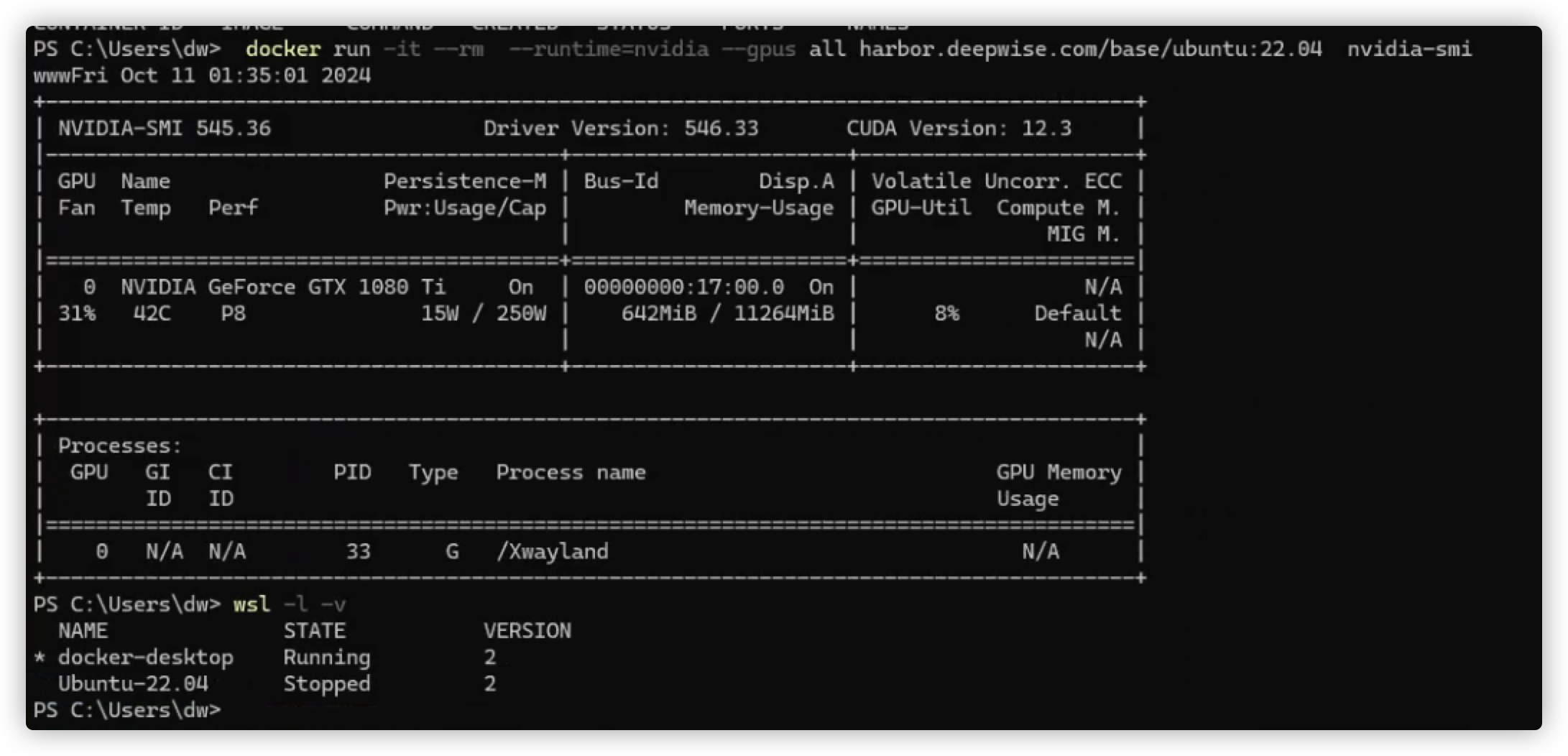Click the 'Pwr:Usage/Cap' header

point(465,208)
